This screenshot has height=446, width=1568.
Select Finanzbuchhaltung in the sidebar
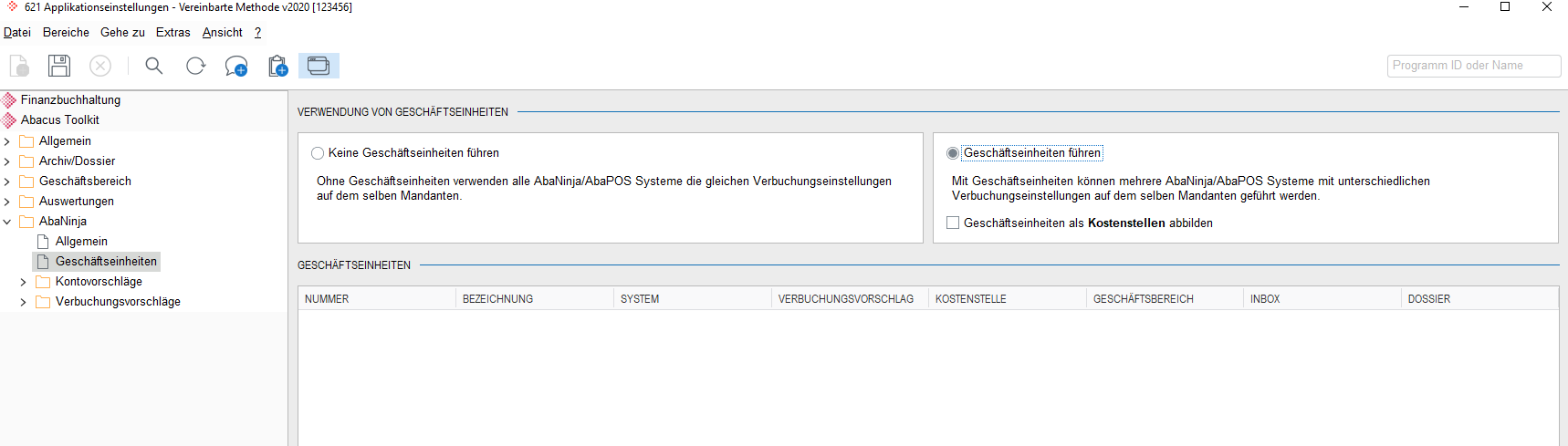coord(70,99)
